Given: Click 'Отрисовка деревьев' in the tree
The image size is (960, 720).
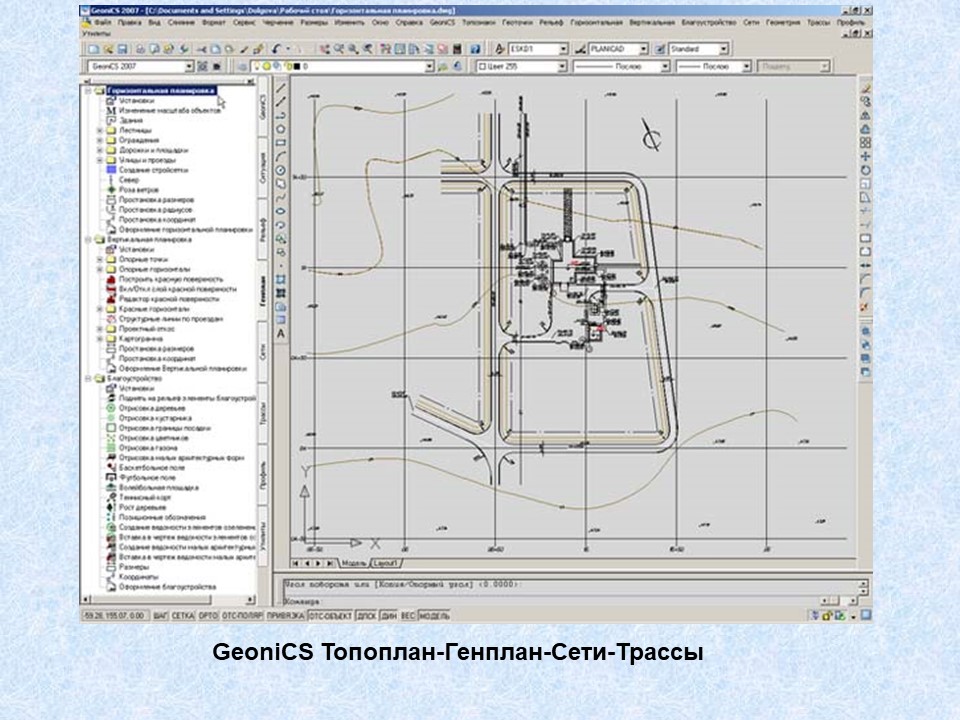Looking at the screenshot, I should click(152, 408).
